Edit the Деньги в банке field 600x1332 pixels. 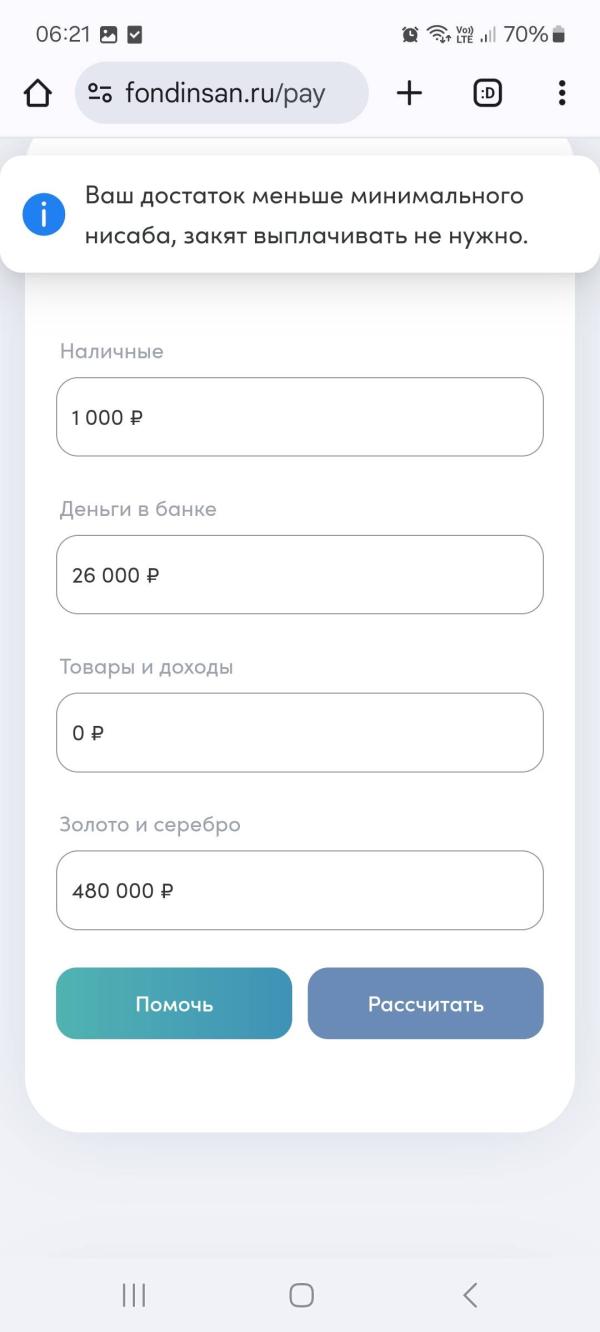click(x=300, y=575)
